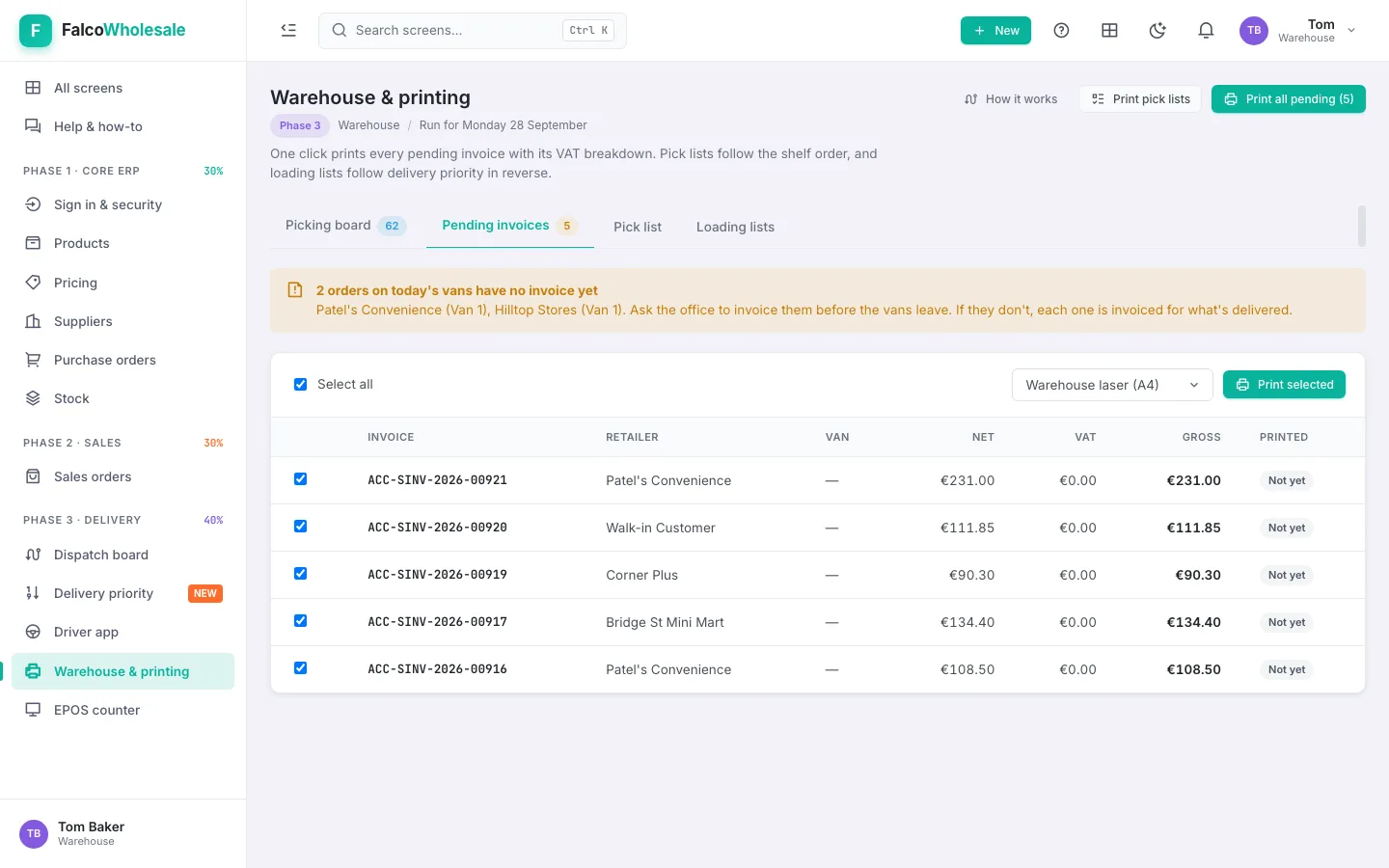Click the FalcoWholesale logo icon

click(36, 30)
